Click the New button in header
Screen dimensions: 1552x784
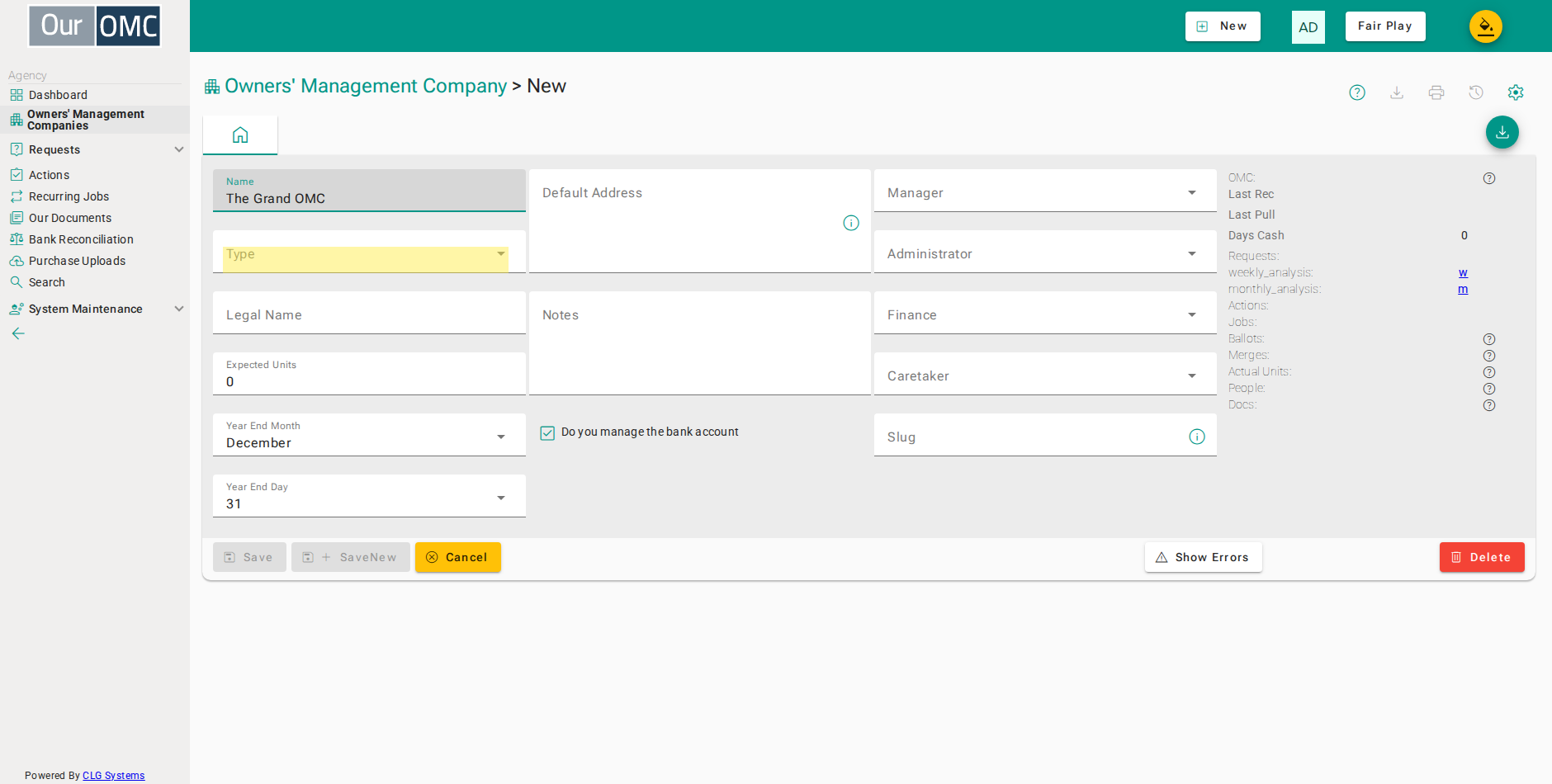click(1223, 26)
